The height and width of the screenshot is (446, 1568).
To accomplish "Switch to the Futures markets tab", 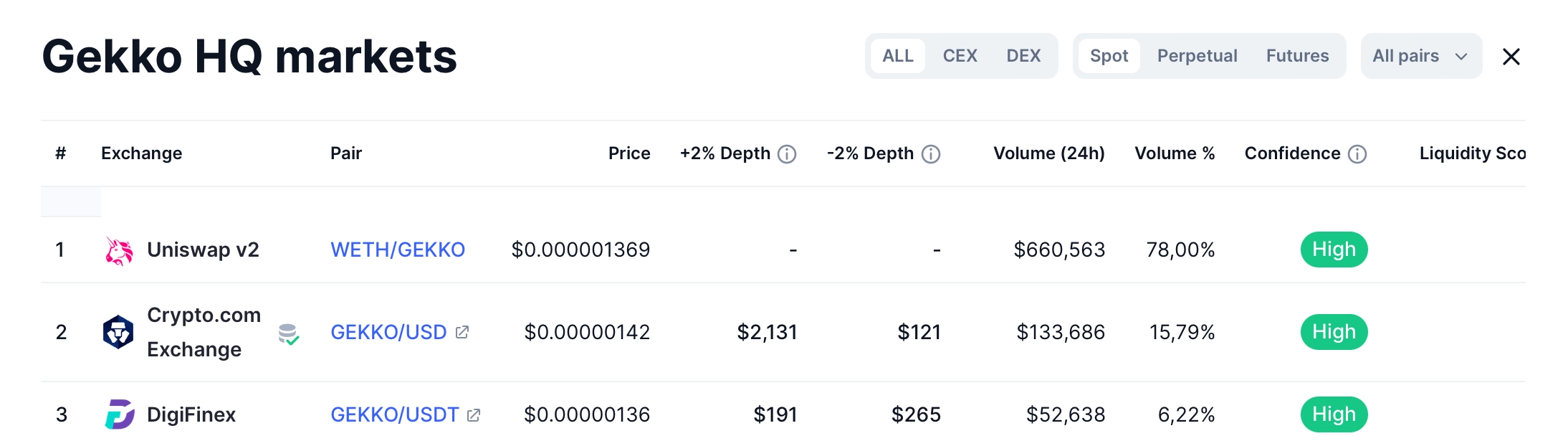I will (1297, 56).
